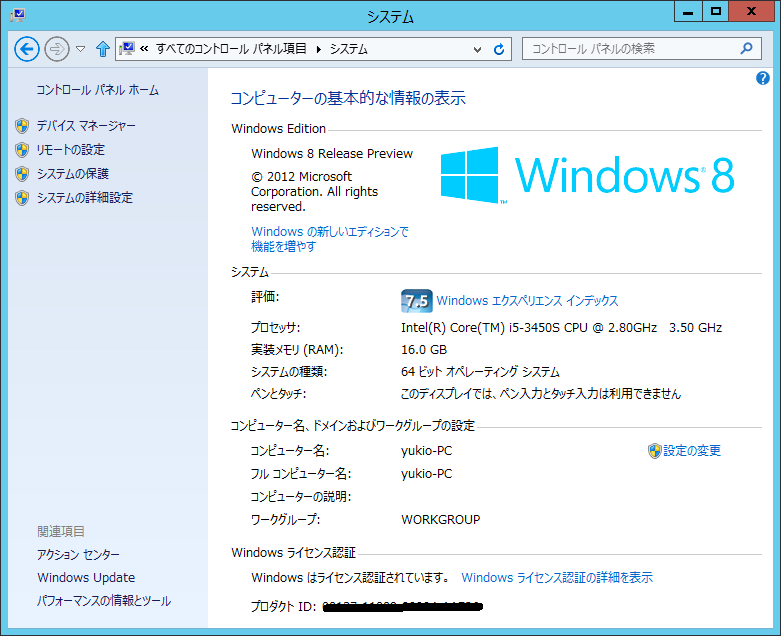Click 設定の変更 link
This screenshot has height=636, width=781.
coord(691,451)
